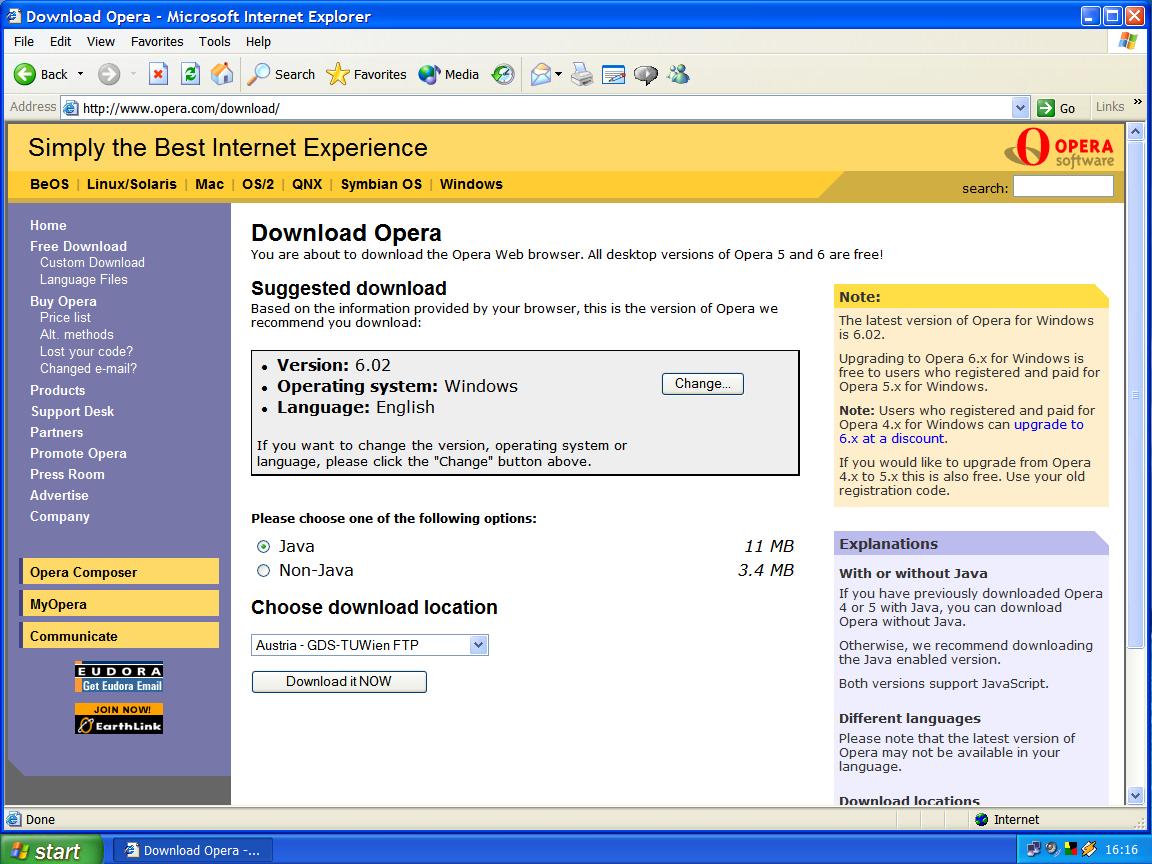Open the Back button history dropdown arrow
The height and width of the screenshot is (864, 1152).
(81, 74)
